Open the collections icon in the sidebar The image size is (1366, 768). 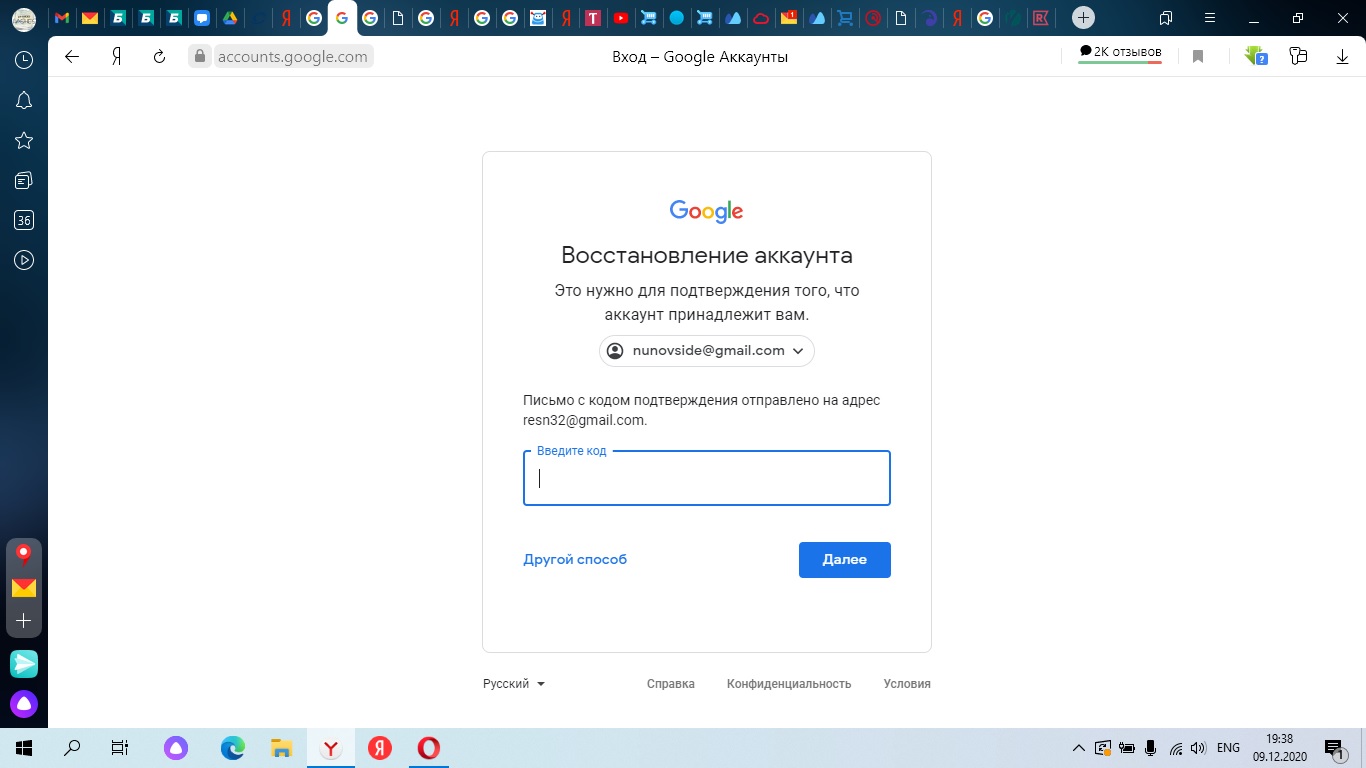(24, 180)
